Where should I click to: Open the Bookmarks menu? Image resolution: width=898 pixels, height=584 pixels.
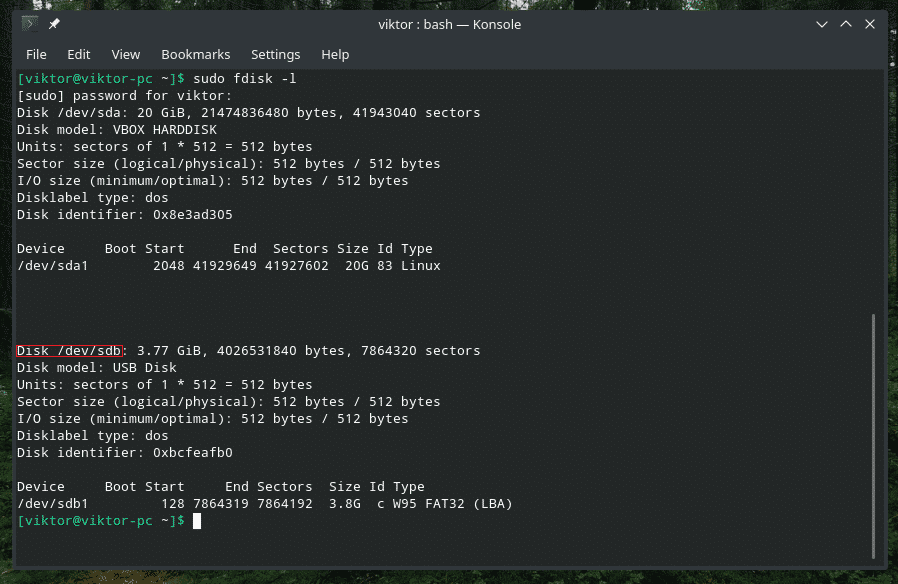(196, 55)
